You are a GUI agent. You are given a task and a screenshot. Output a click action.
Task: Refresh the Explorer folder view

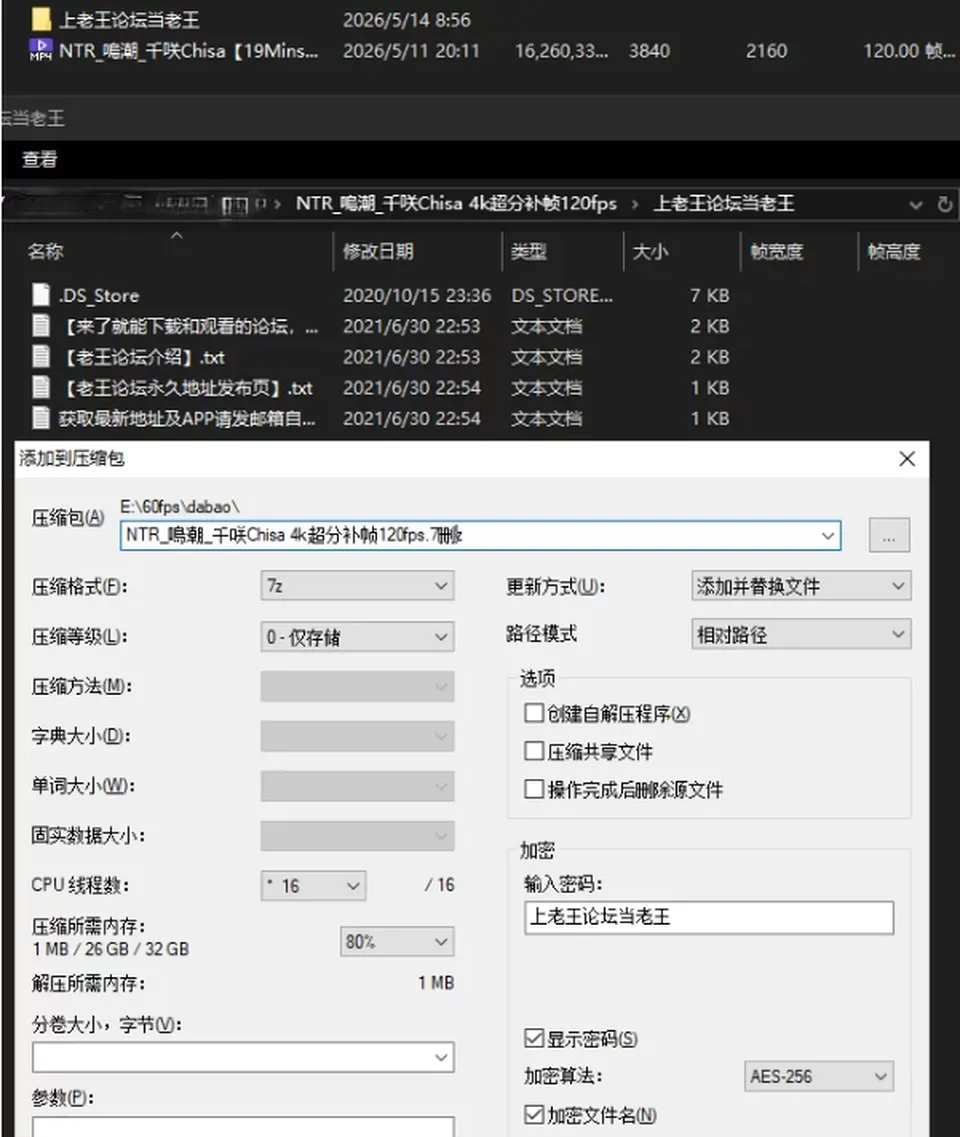(x=944, y=204)
